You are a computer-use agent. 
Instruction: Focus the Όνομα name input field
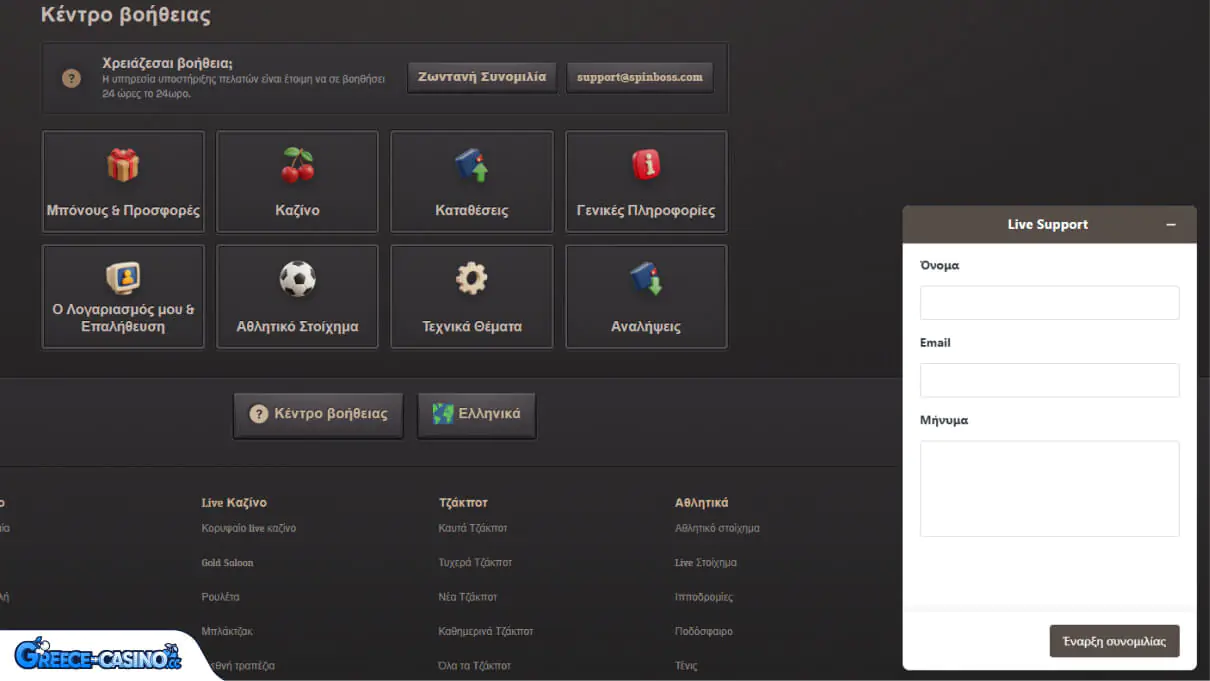[1049, 303]
